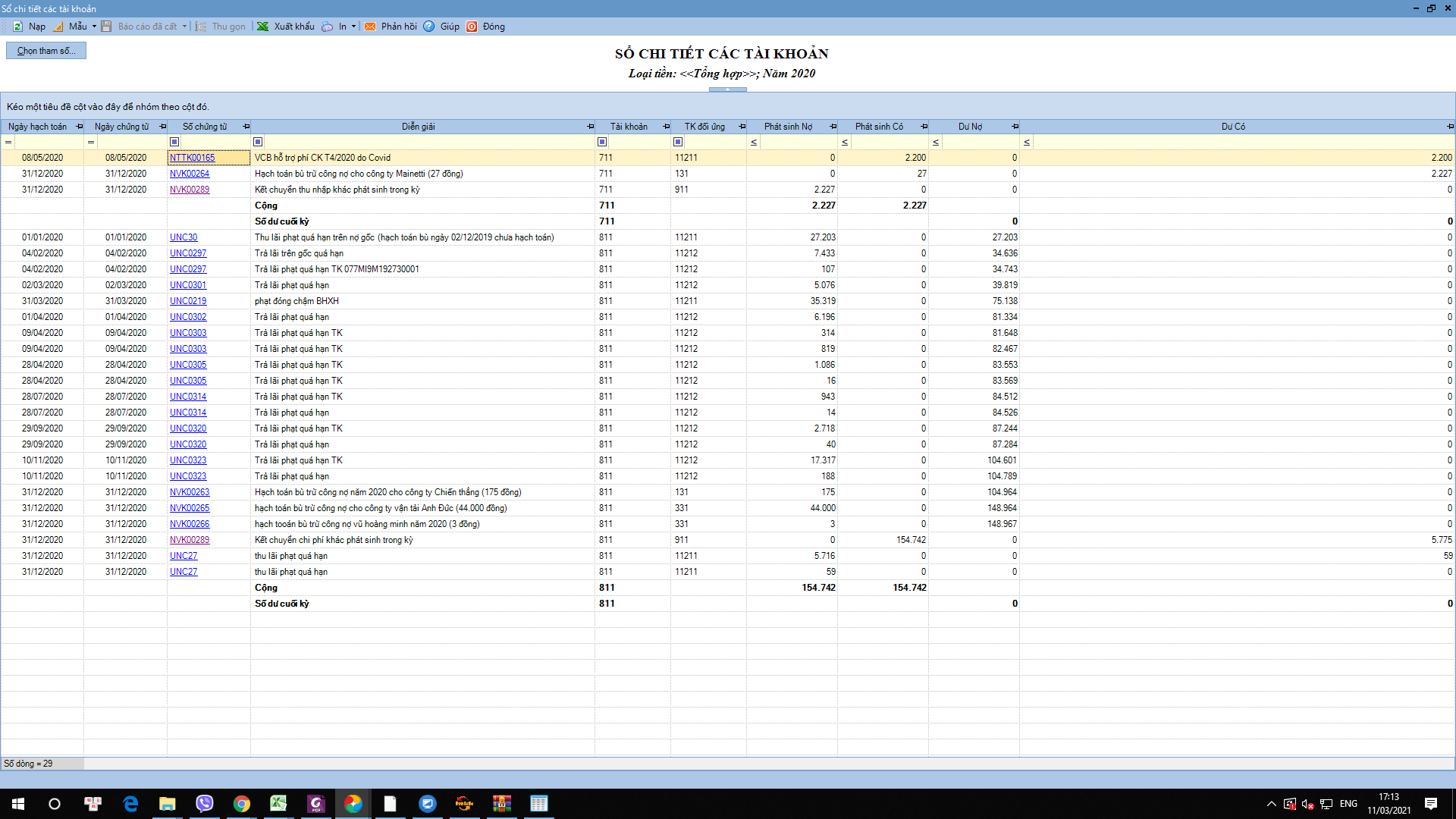Click the Đóng close report icon

472,27
